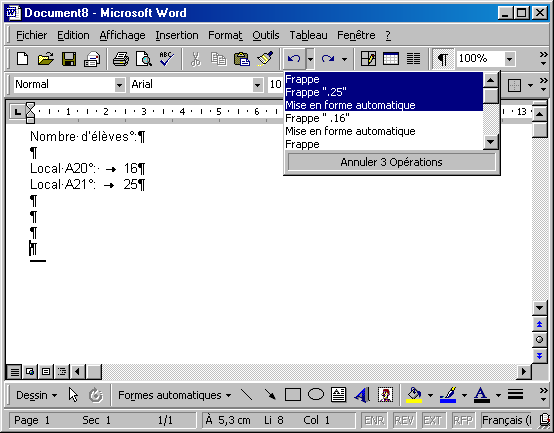Click the Columns layout icon
The width and height of the screenshot is (554, 433).
click(413, 59)
